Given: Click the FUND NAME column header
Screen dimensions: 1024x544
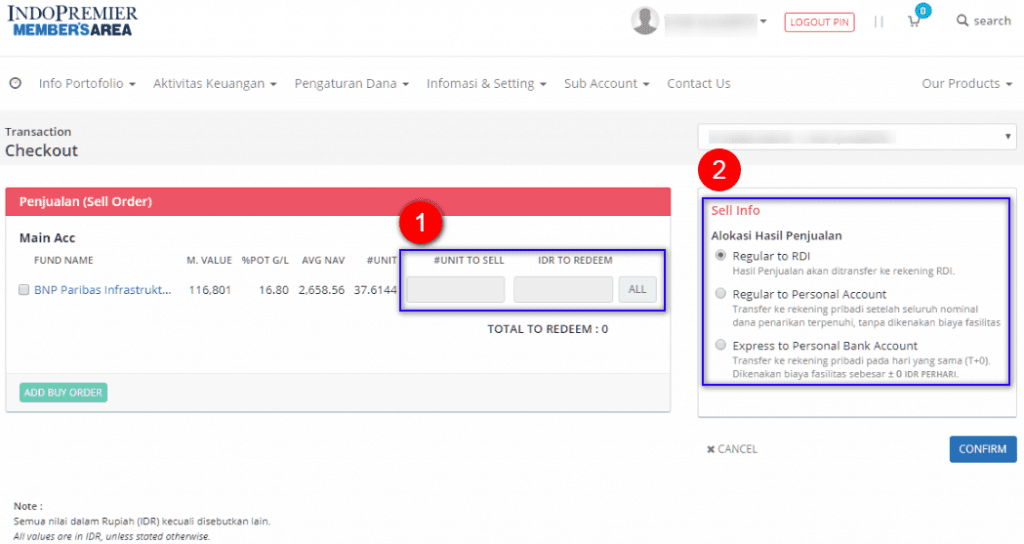Looking at the screenshot, I should [x=63, y=261].
